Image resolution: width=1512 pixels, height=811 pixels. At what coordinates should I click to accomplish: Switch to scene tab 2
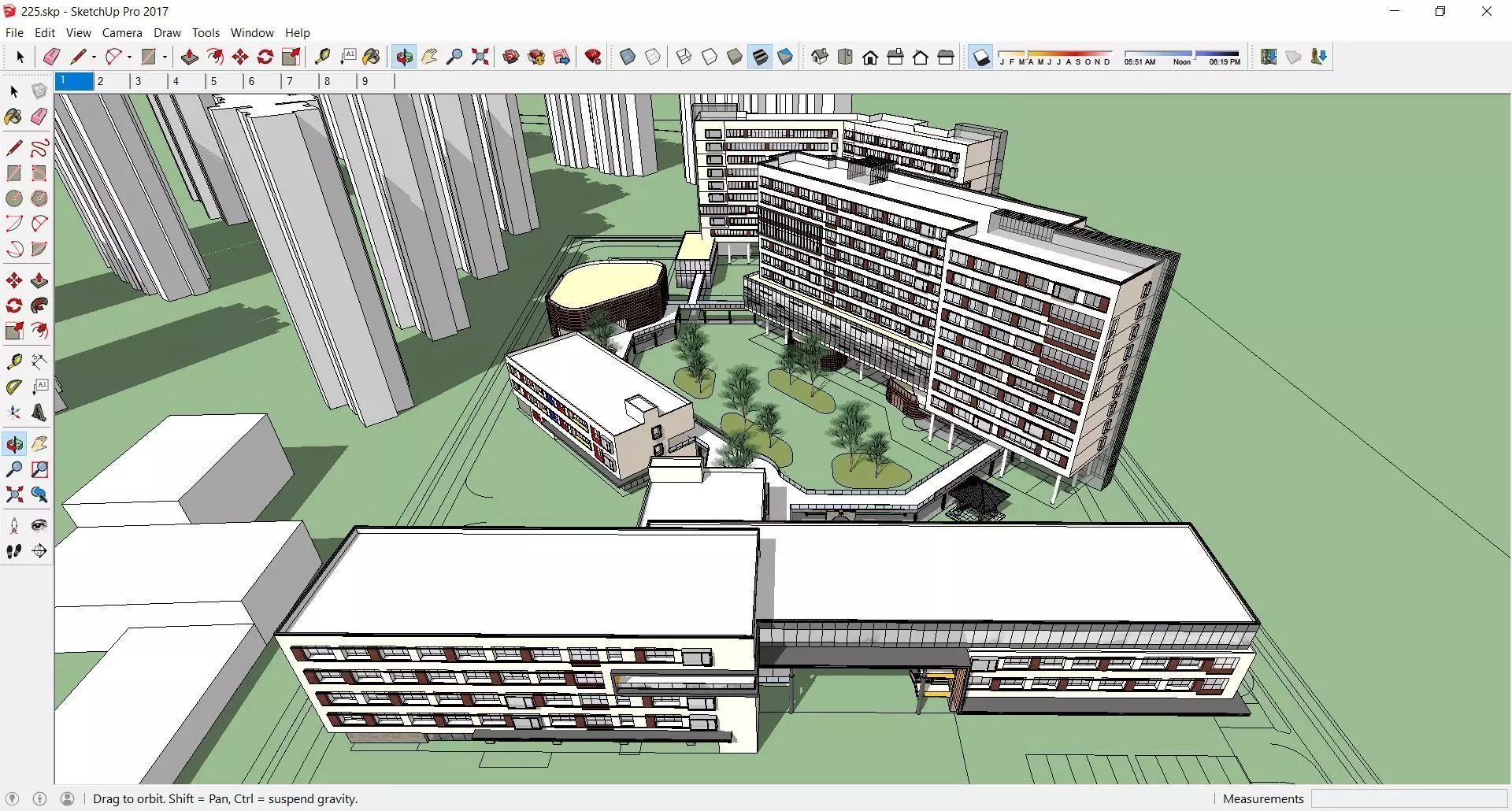[111, 81]
